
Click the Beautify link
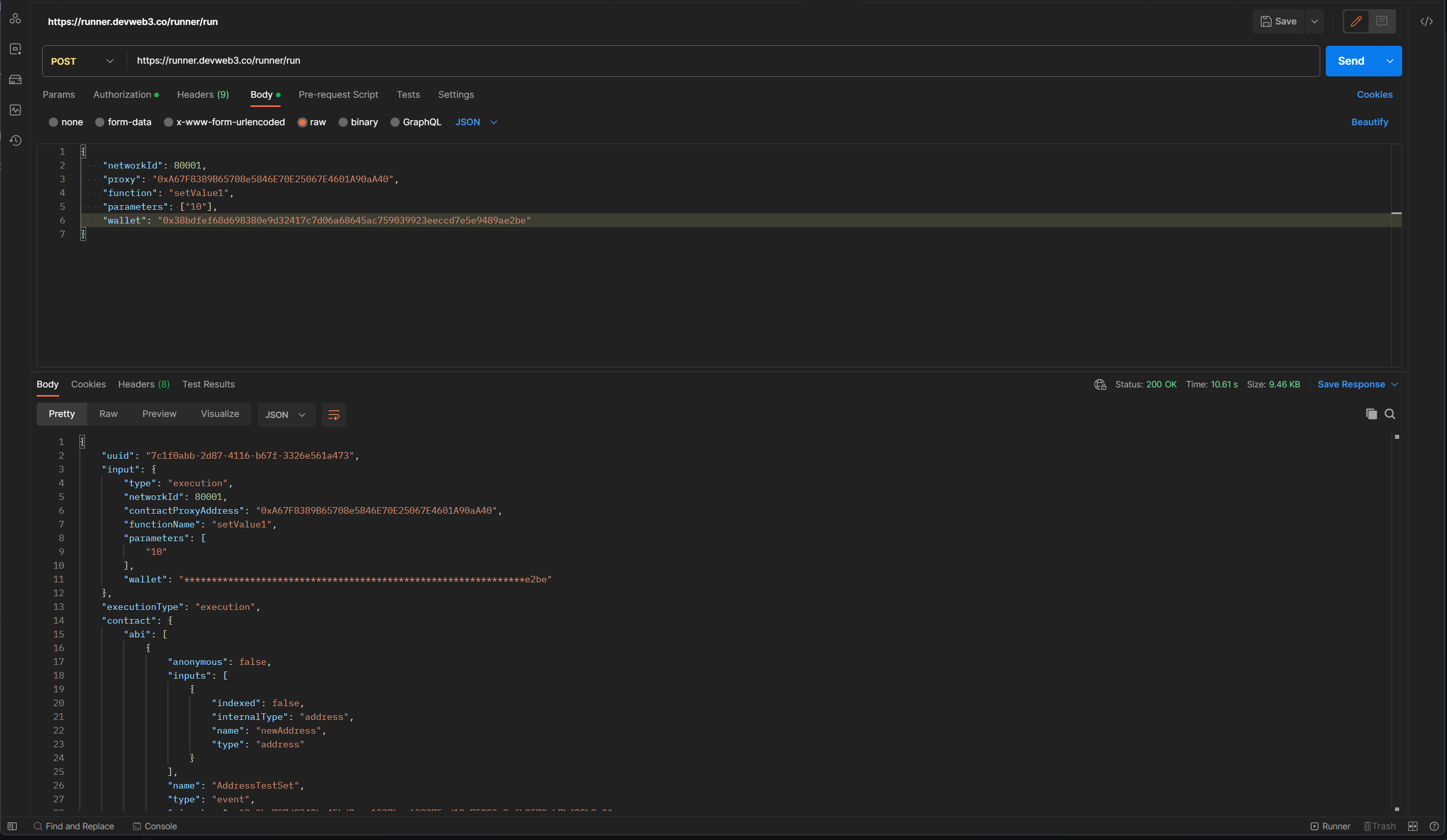coord(1370,122)
